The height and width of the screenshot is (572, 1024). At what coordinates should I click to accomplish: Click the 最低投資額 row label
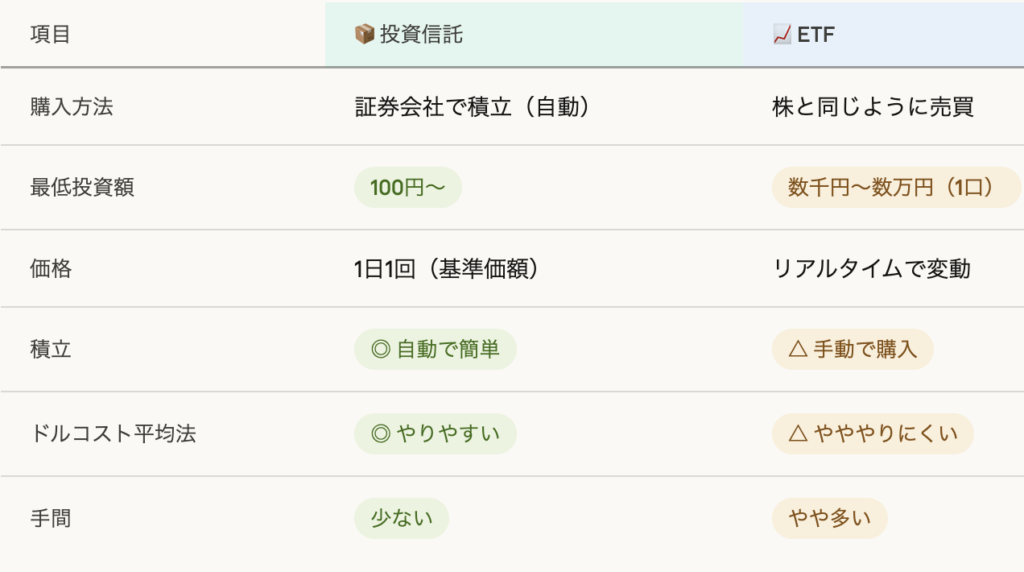click(x=82, y=188)
